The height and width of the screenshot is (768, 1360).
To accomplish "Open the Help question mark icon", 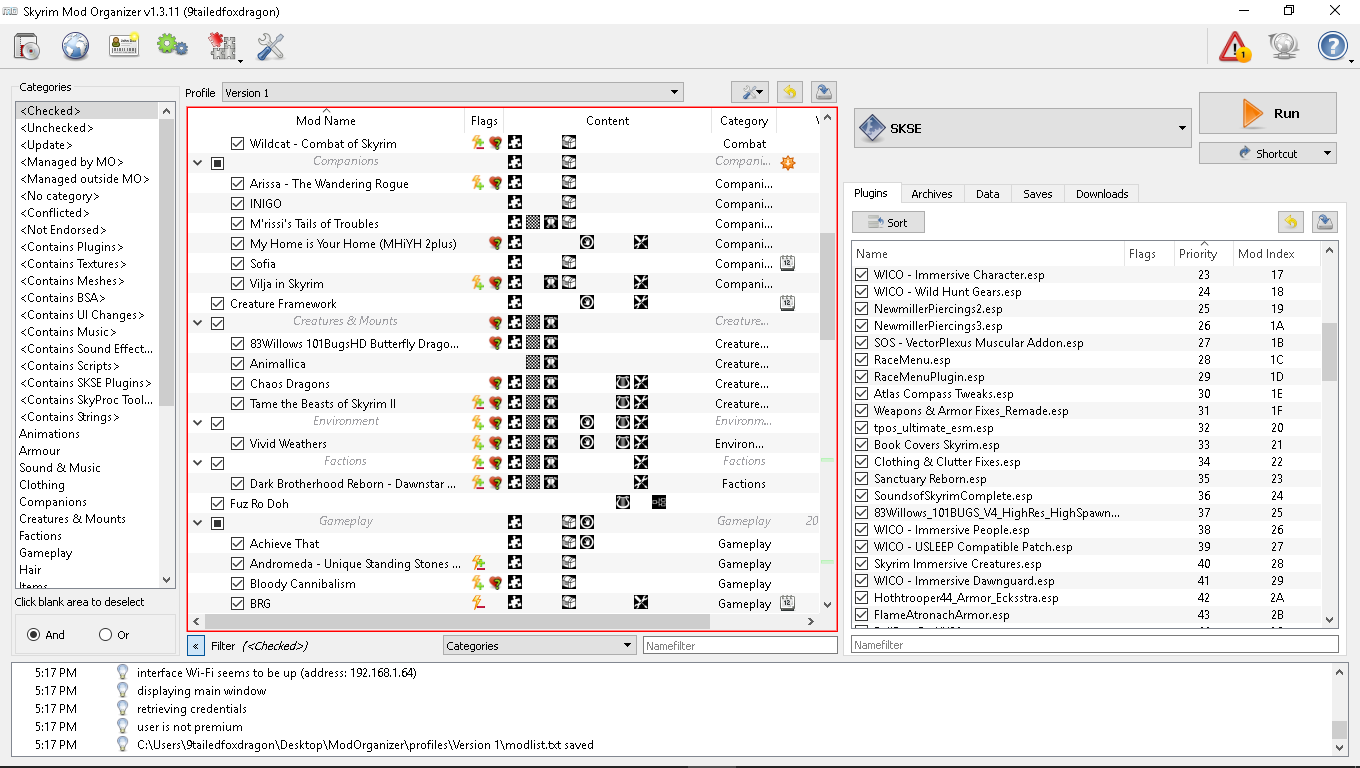I will point(1333,46).
